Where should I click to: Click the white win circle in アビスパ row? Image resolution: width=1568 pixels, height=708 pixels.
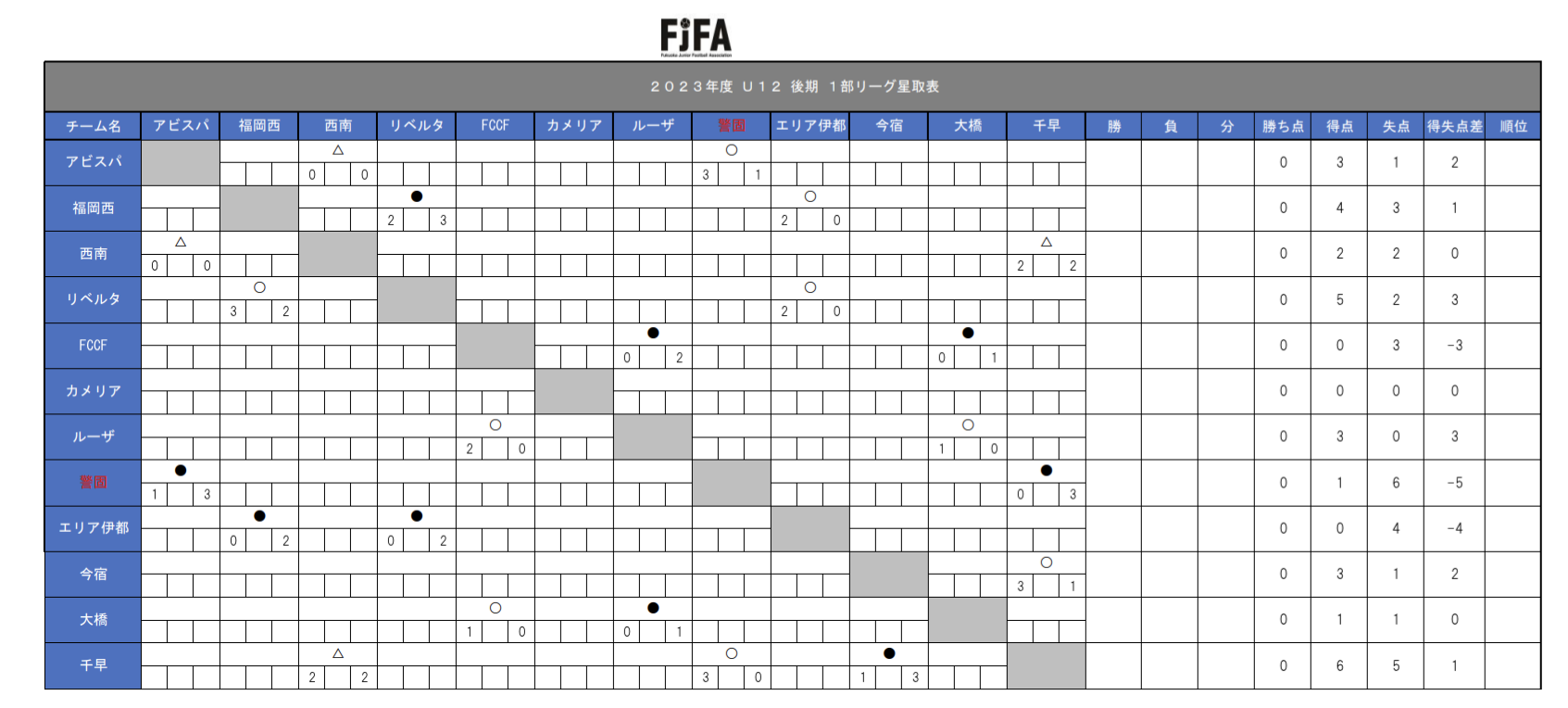pyautogui.click(x=732, y=150)
